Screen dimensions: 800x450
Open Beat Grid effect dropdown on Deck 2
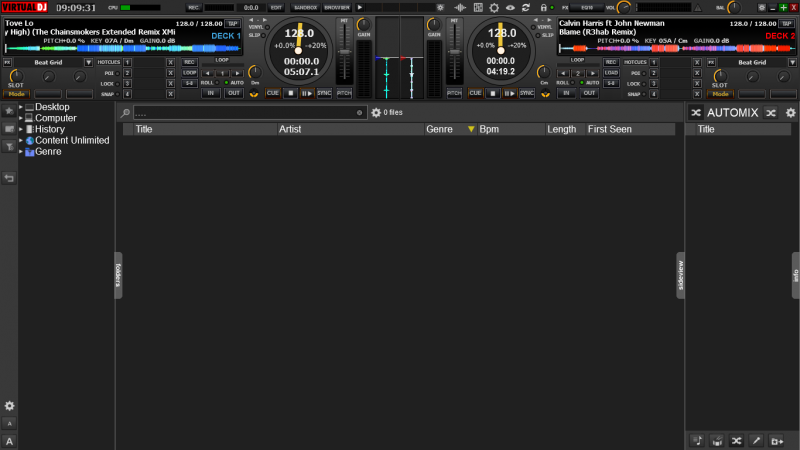pos(792,62)
